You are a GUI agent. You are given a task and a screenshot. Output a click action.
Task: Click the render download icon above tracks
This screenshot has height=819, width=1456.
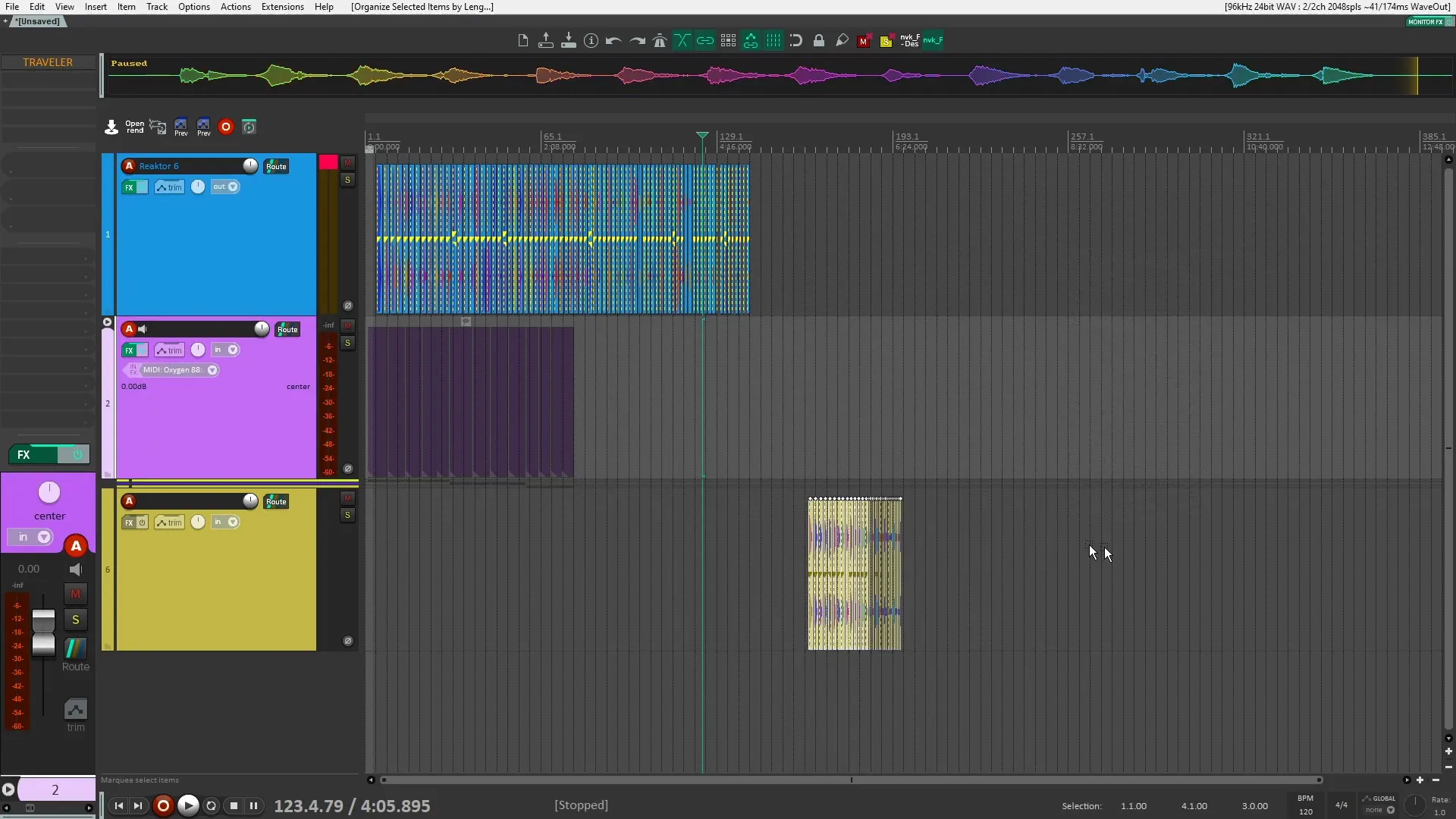click(x=111, y=127)
